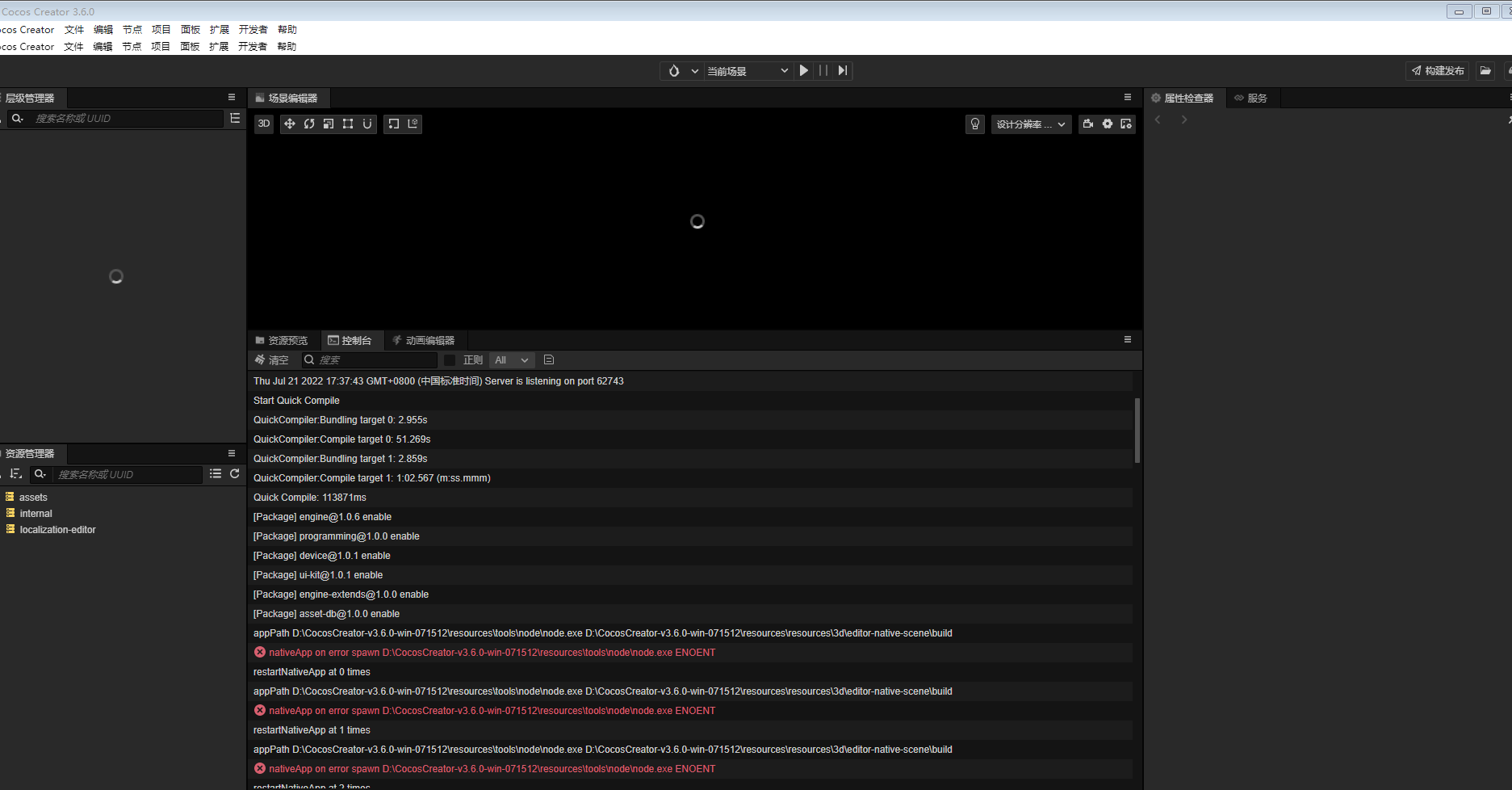Switch to the Animation Editor tab

[x=424, y=340]
